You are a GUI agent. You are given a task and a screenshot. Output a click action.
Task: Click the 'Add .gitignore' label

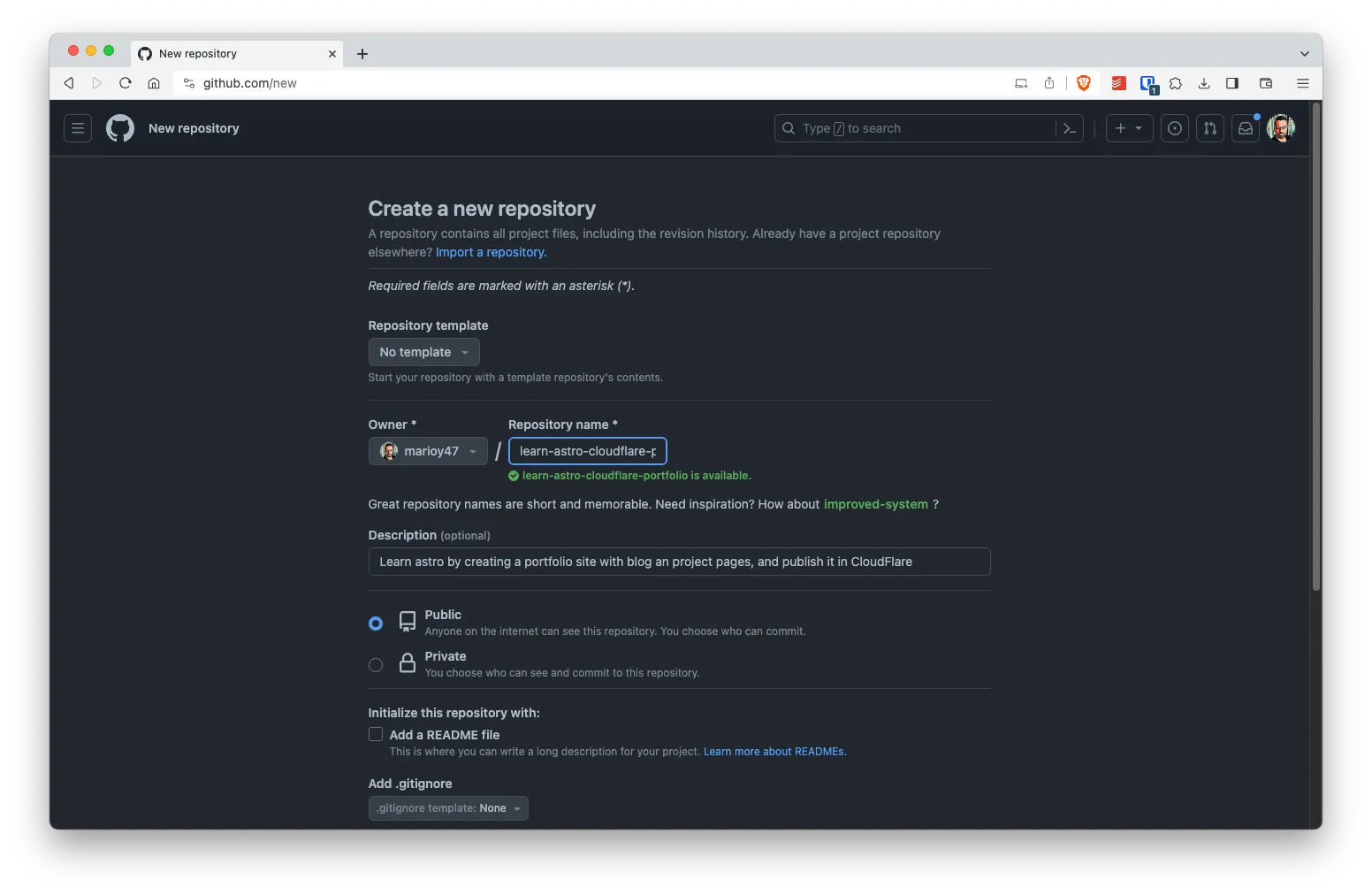coord(410,784)
